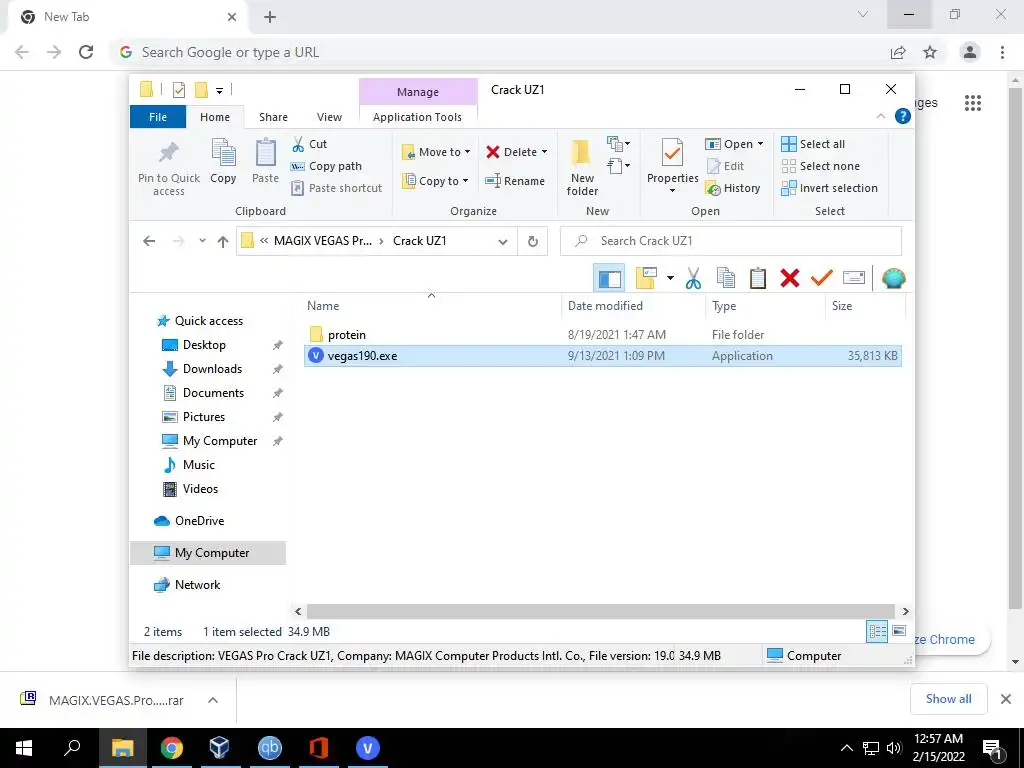Click scissors icon in secondary toolbar

(693, 278)
